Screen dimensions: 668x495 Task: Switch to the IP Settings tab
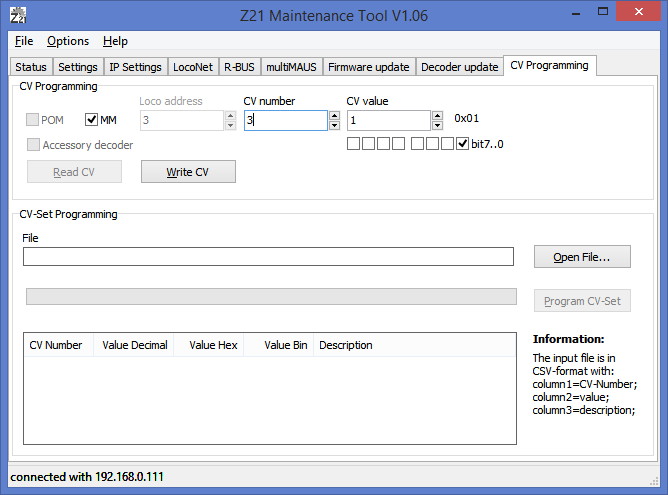(135, 67)
